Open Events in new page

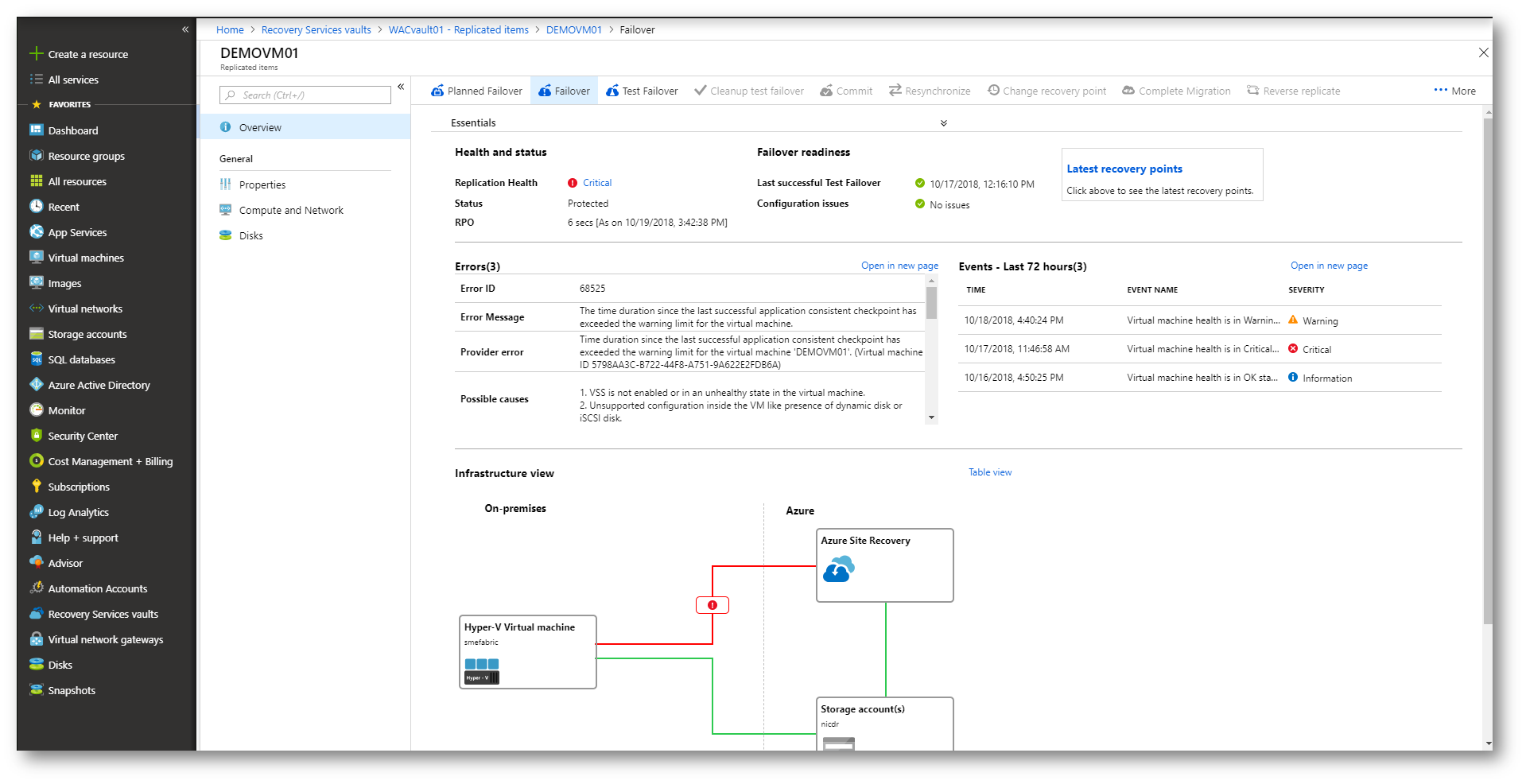coord(1329,266)
